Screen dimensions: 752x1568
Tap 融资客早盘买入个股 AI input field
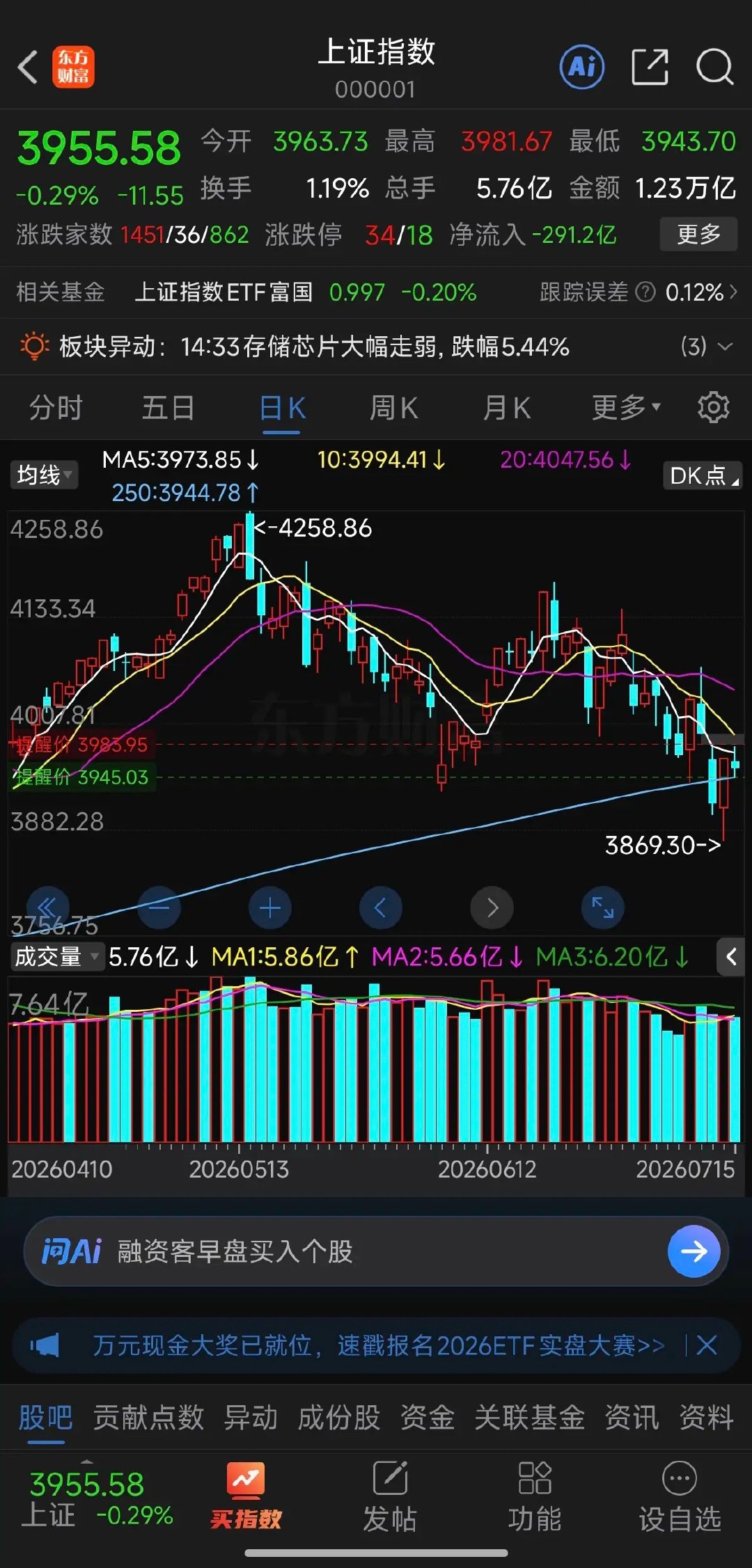[376, 1251]
